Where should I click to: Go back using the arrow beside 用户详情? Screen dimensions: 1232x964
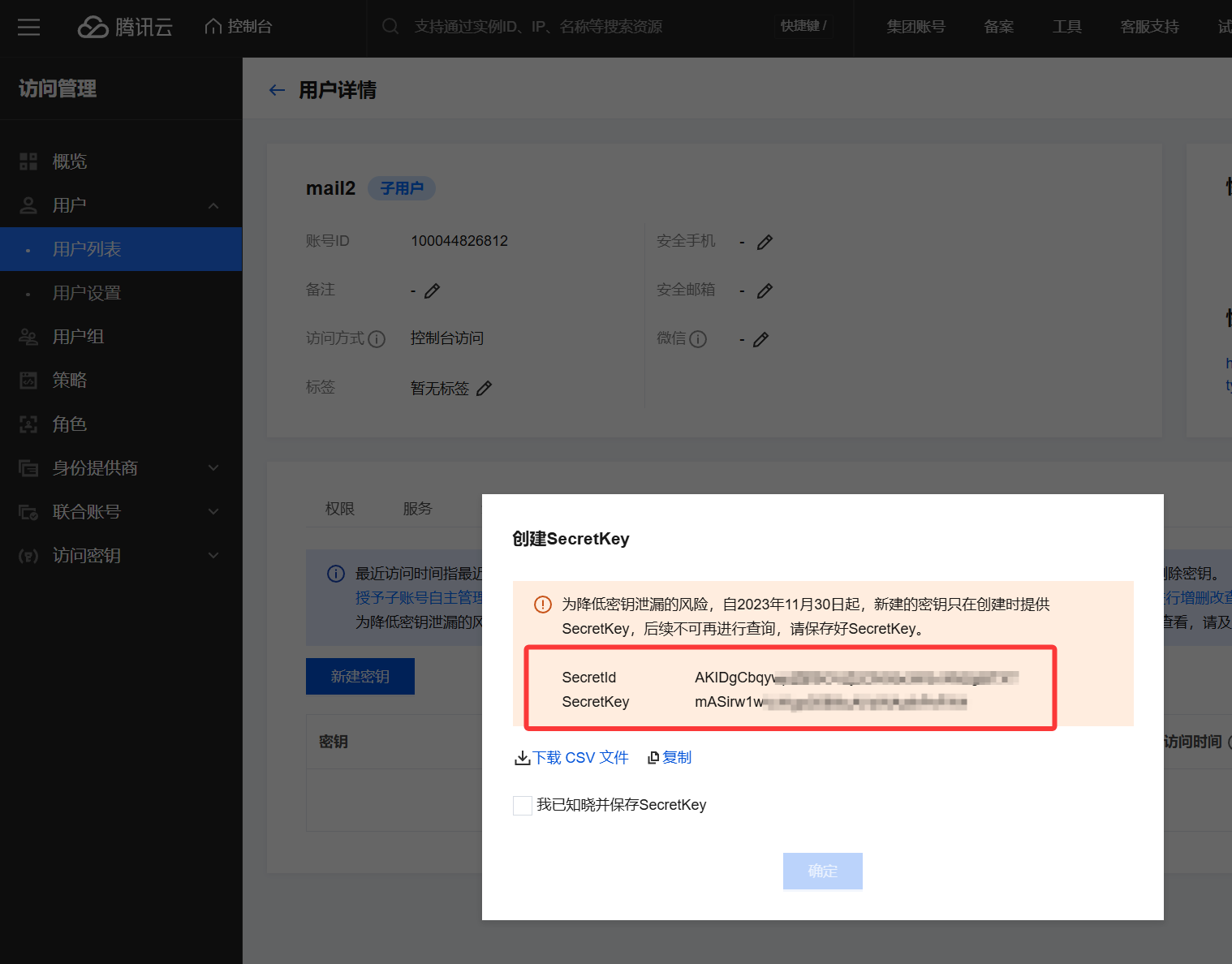pyautogui.click(x=277, y=90)
